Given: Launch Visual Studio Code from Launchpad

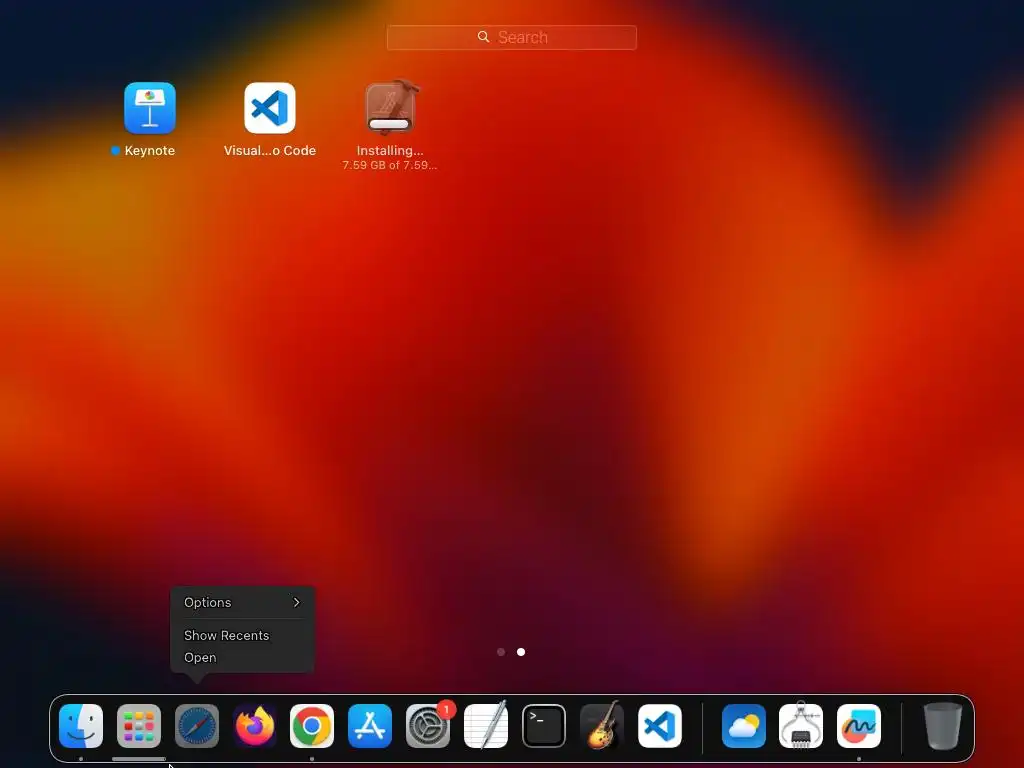Looking at the screenshot, I should pos(270,108).
